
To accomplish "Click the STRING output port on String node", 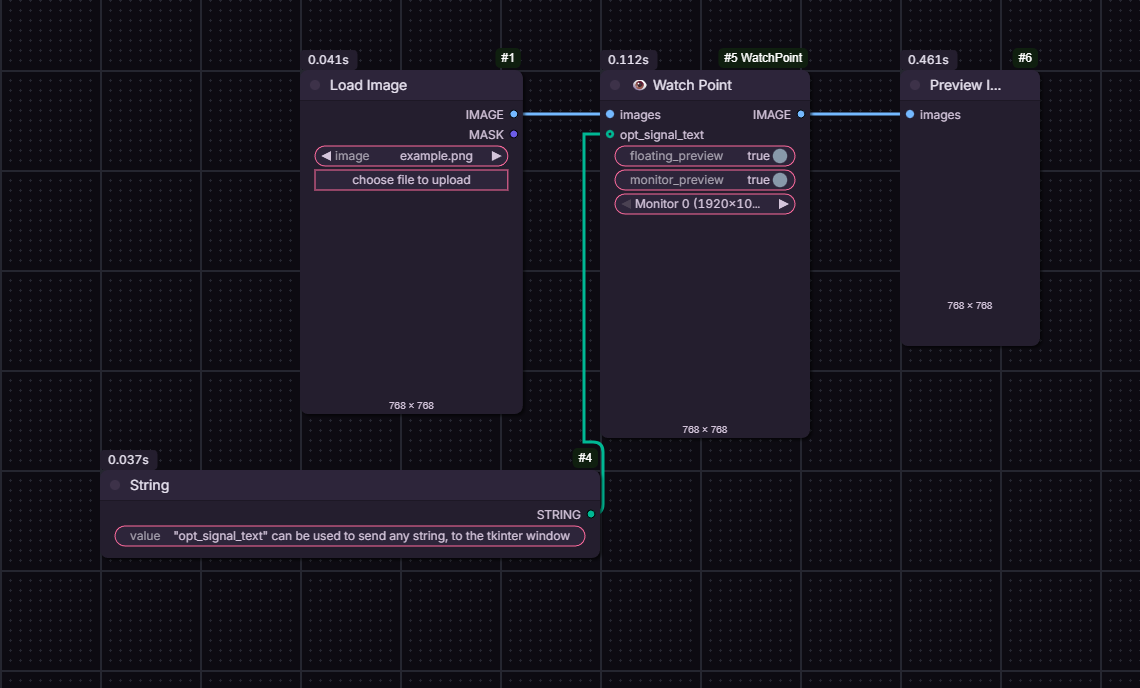I will (x=591, y=514).
